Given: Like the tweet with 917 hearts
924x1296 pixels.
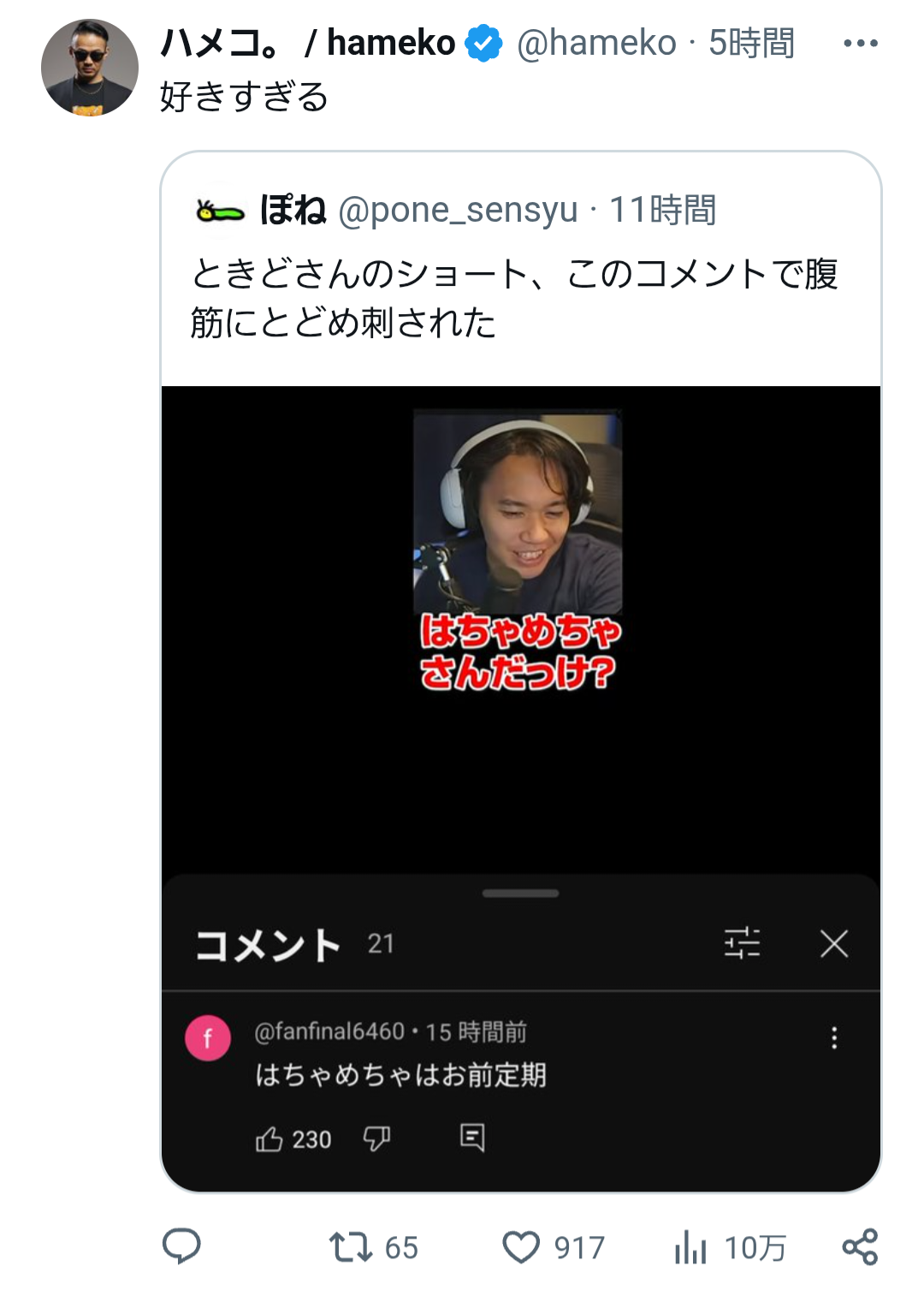Looking at the screenshot, I should (521, 1247).
